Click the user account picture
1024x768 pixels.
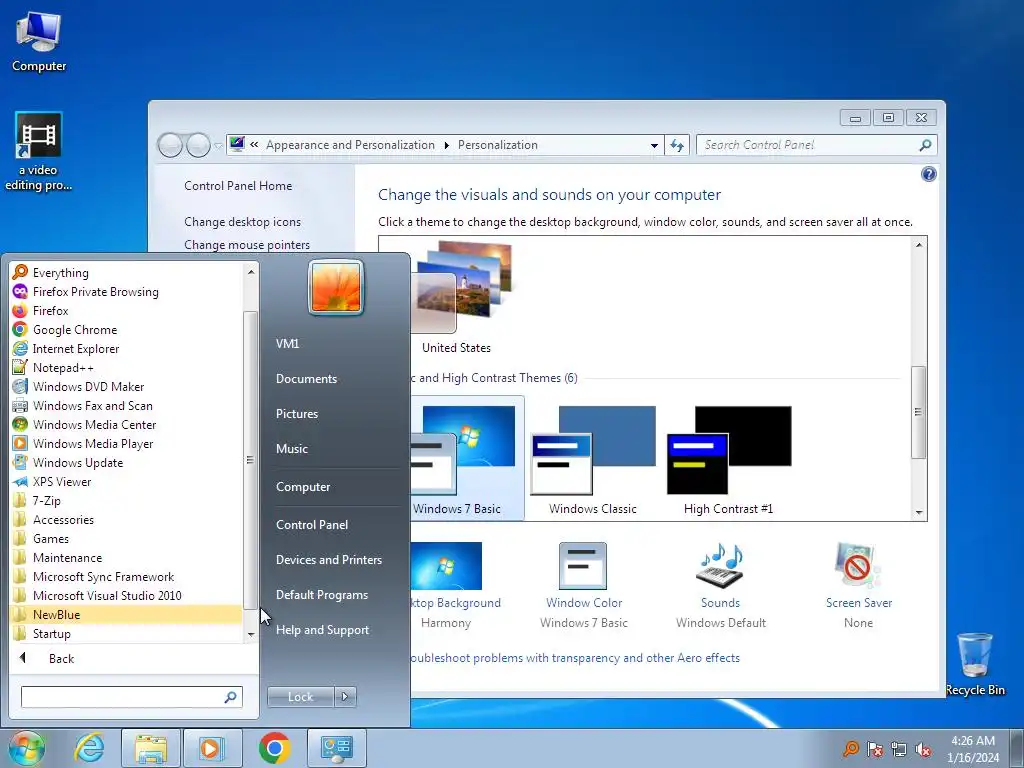tap(336, 287)
